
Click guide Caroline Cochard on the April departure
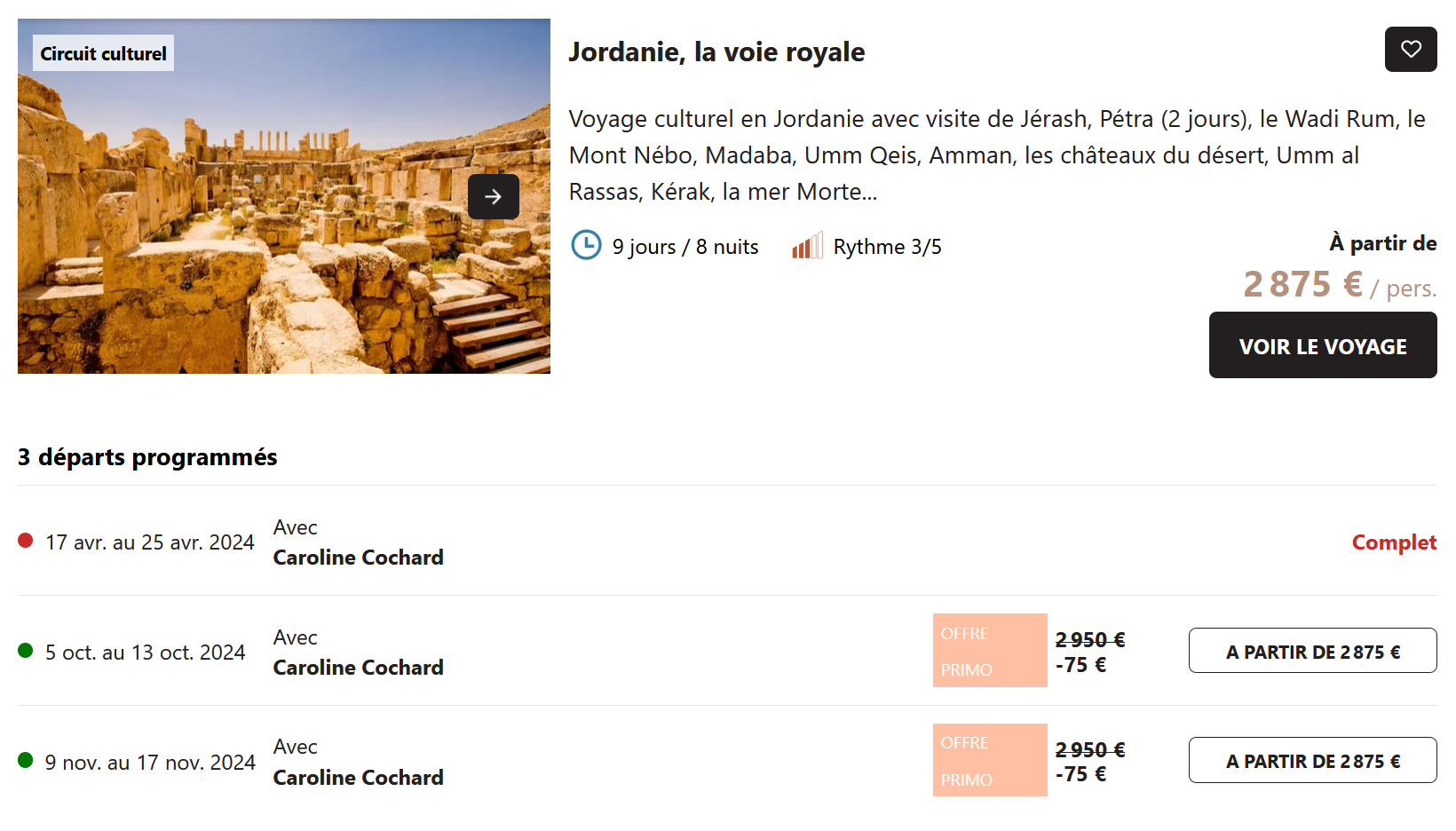358,558
